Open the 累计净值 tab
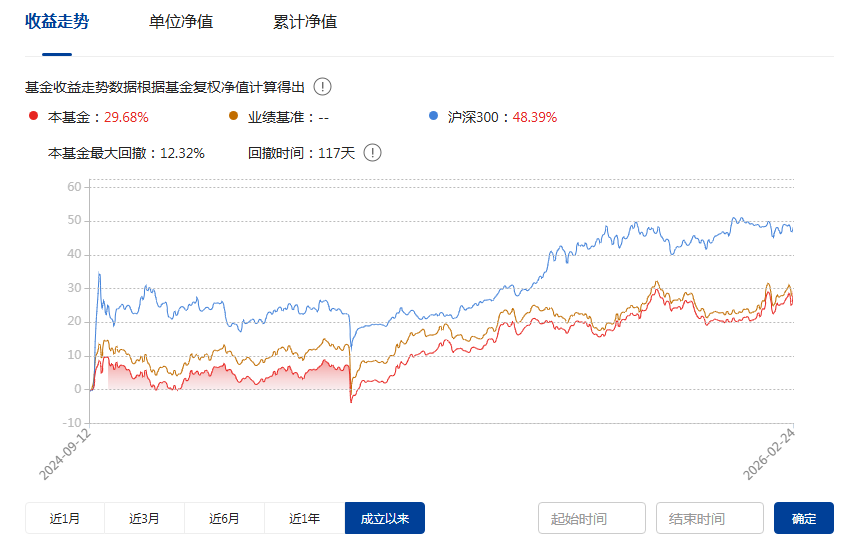The width and height of the screenshot is (851, 548). (305, 22)
